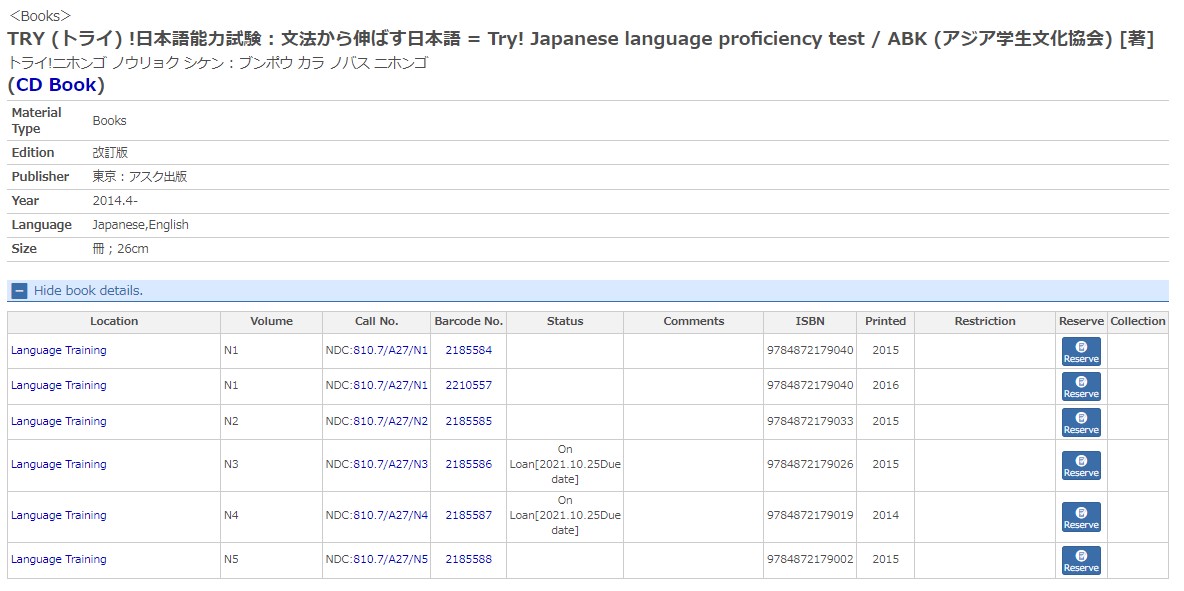Reserve the N1 copy with barcode 2210557
The height and width of the screenshot is (591, 1184).
1081,386
